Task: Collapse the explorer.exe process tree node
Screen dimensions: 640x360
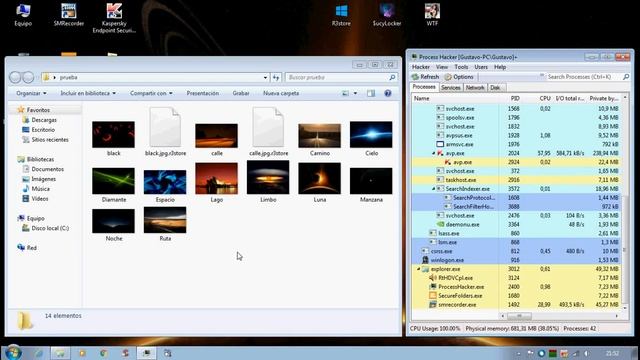Action: click(418, 269)
